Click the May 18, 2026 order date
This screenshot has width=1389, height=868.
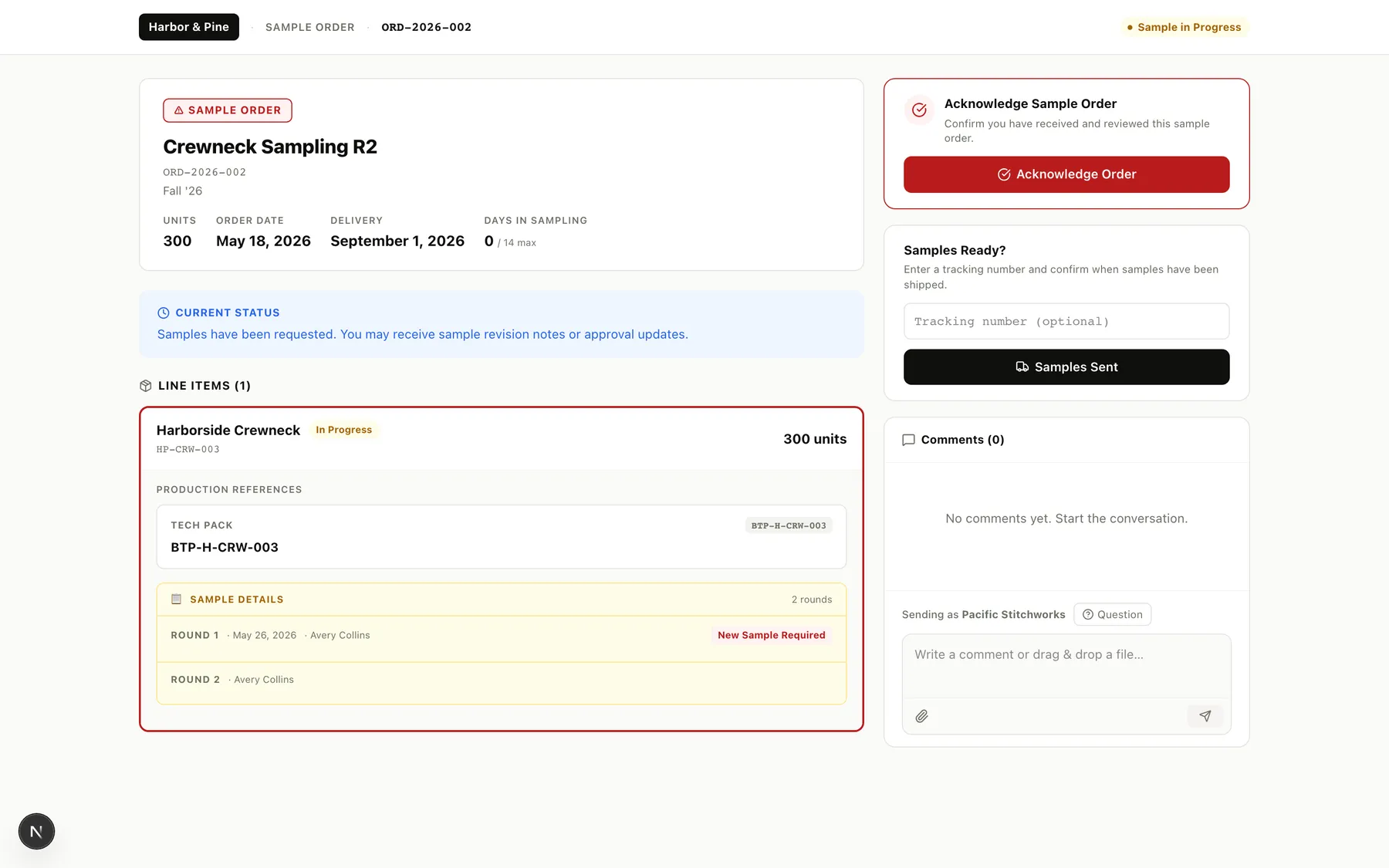tap(263, 241)
